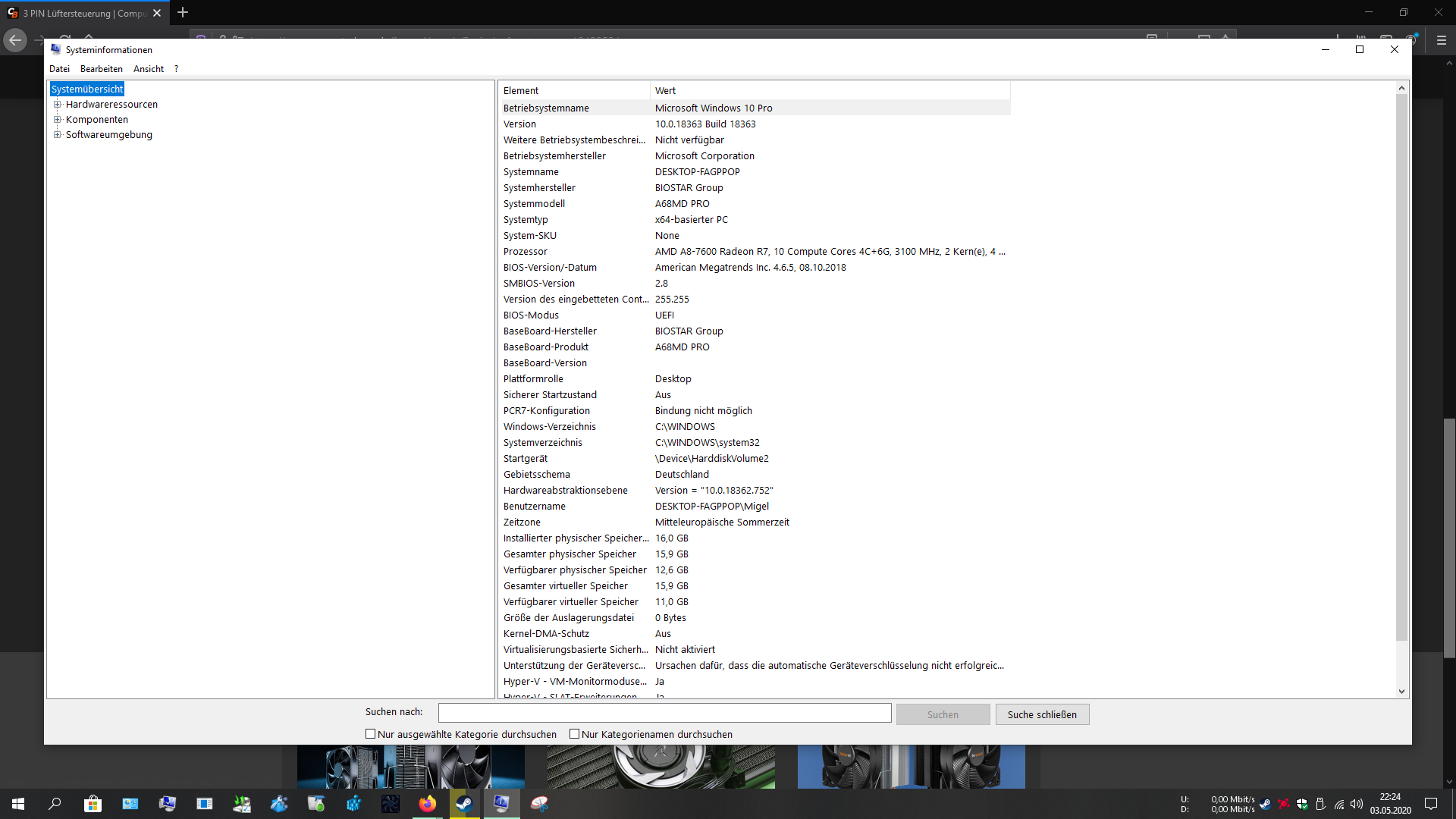Open Firefox hamburger menu
This screenshot has height=819, width=1456.
point(1442,40)
